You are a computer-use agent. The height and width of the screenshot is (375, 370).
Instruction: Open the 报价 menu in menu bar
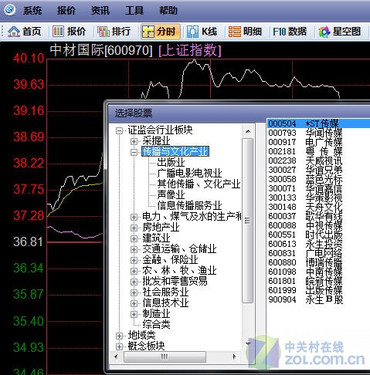(x=66, y=10)
